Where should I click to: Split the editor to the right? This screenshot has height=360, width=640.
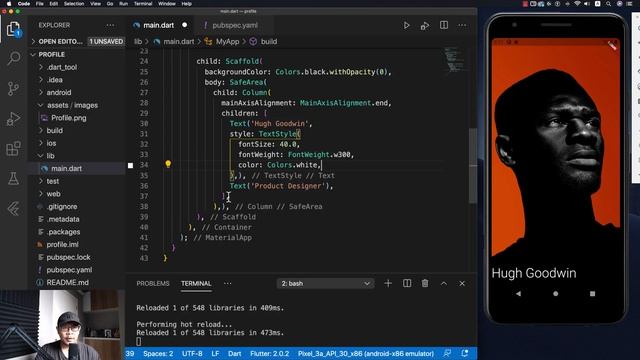pyautogui.click(x=444, y=25)
